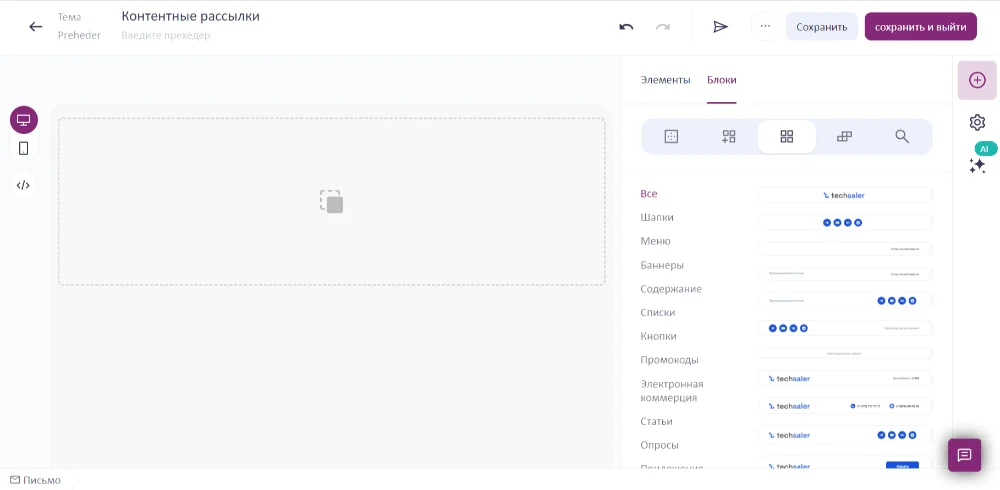Switch to mobile preview mode
The width and height of the screenshot is (1000, 490).
point(24,148)
